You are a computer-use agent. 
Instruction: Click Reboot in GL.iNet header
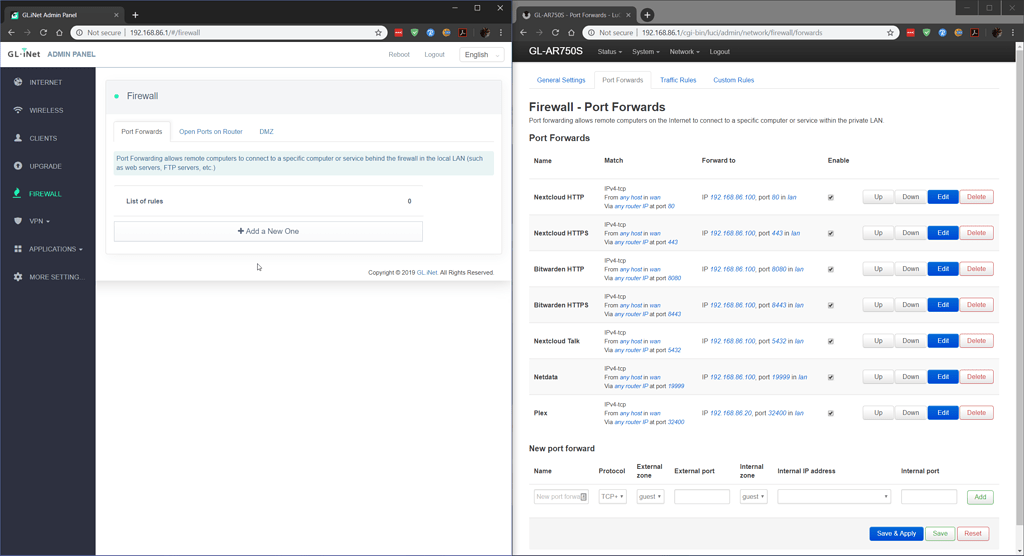(x=399, y=55)
